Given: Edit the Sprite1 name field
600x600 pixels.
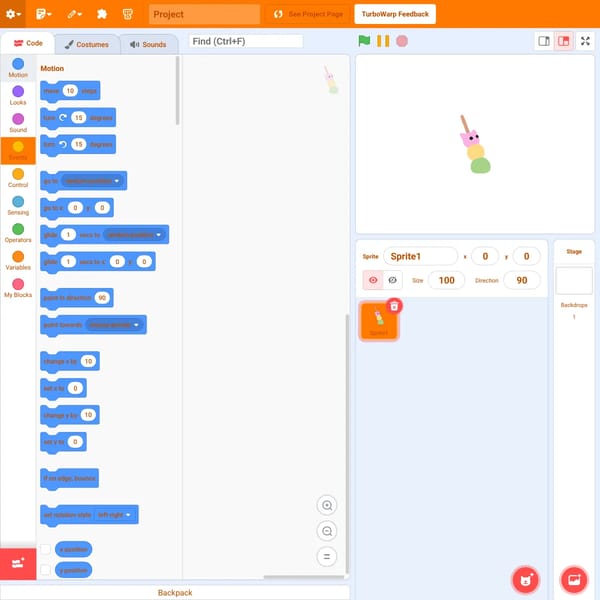Looking at the screenshot, I should 420,256.
